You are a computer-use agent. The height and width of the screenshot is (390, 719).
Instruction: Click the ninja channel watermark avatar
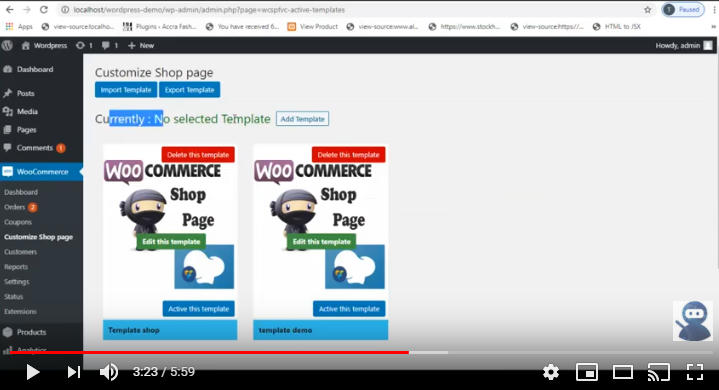click(693, 321)
